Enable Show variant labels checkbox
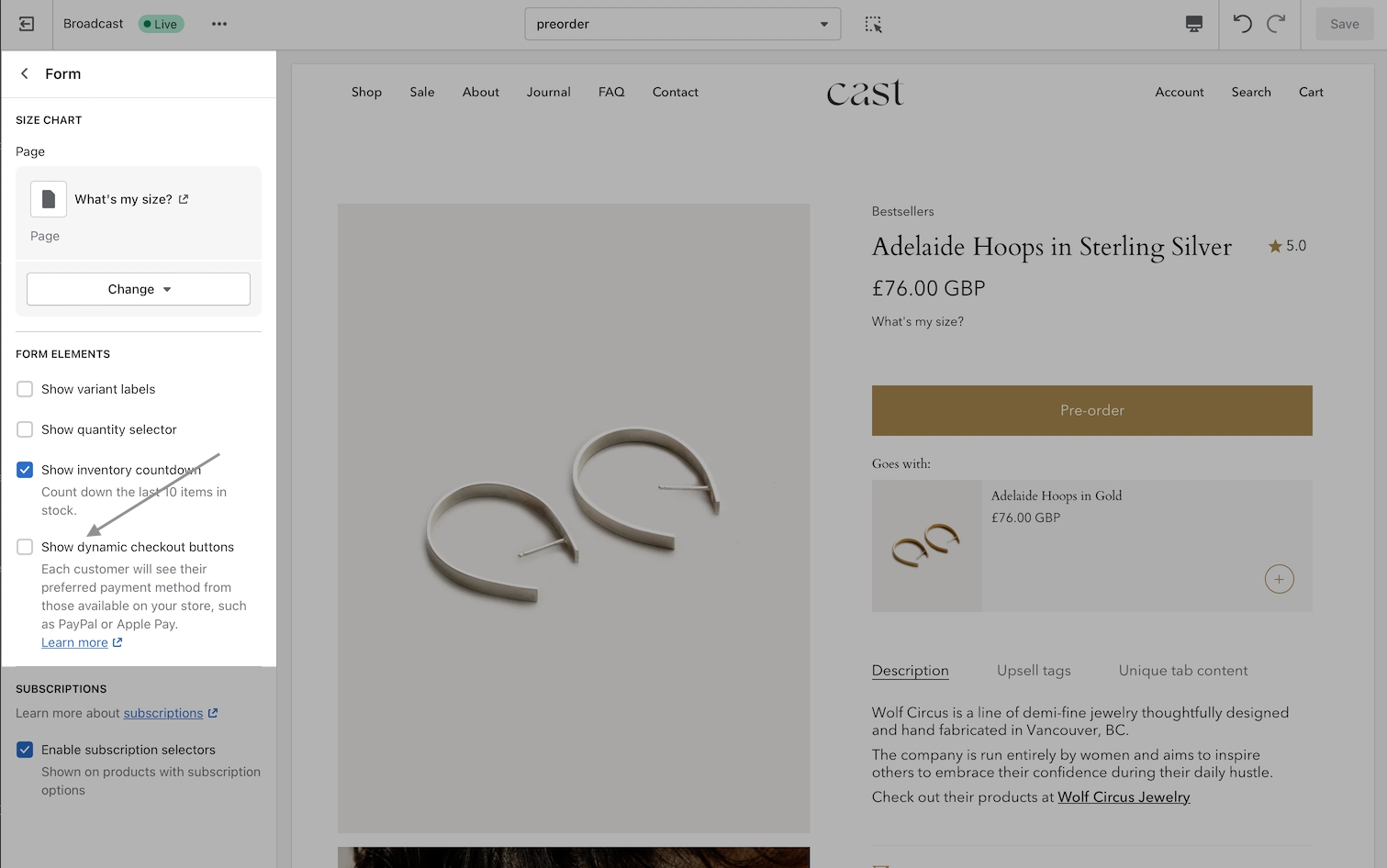The width and height of the screenshot is (1387, 868). 25,389
